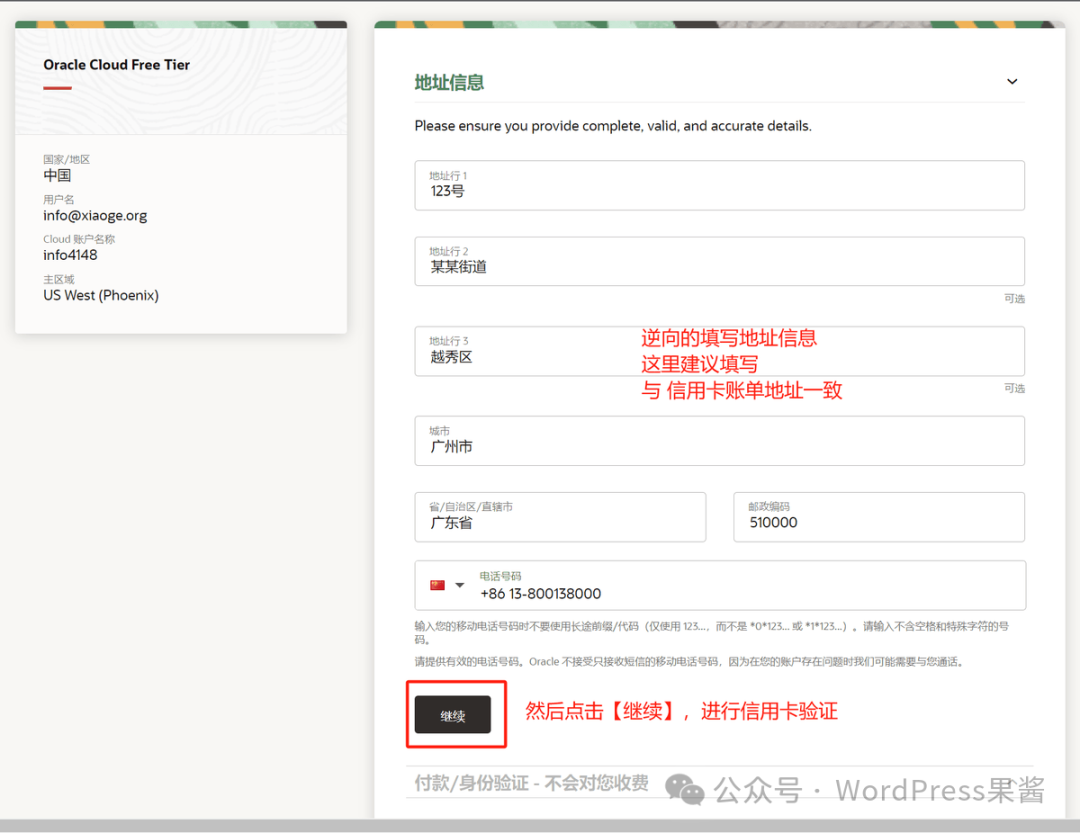Click the Oracle Cloud Free Tier title
The image size is (1080, 833).
point(116,65)
